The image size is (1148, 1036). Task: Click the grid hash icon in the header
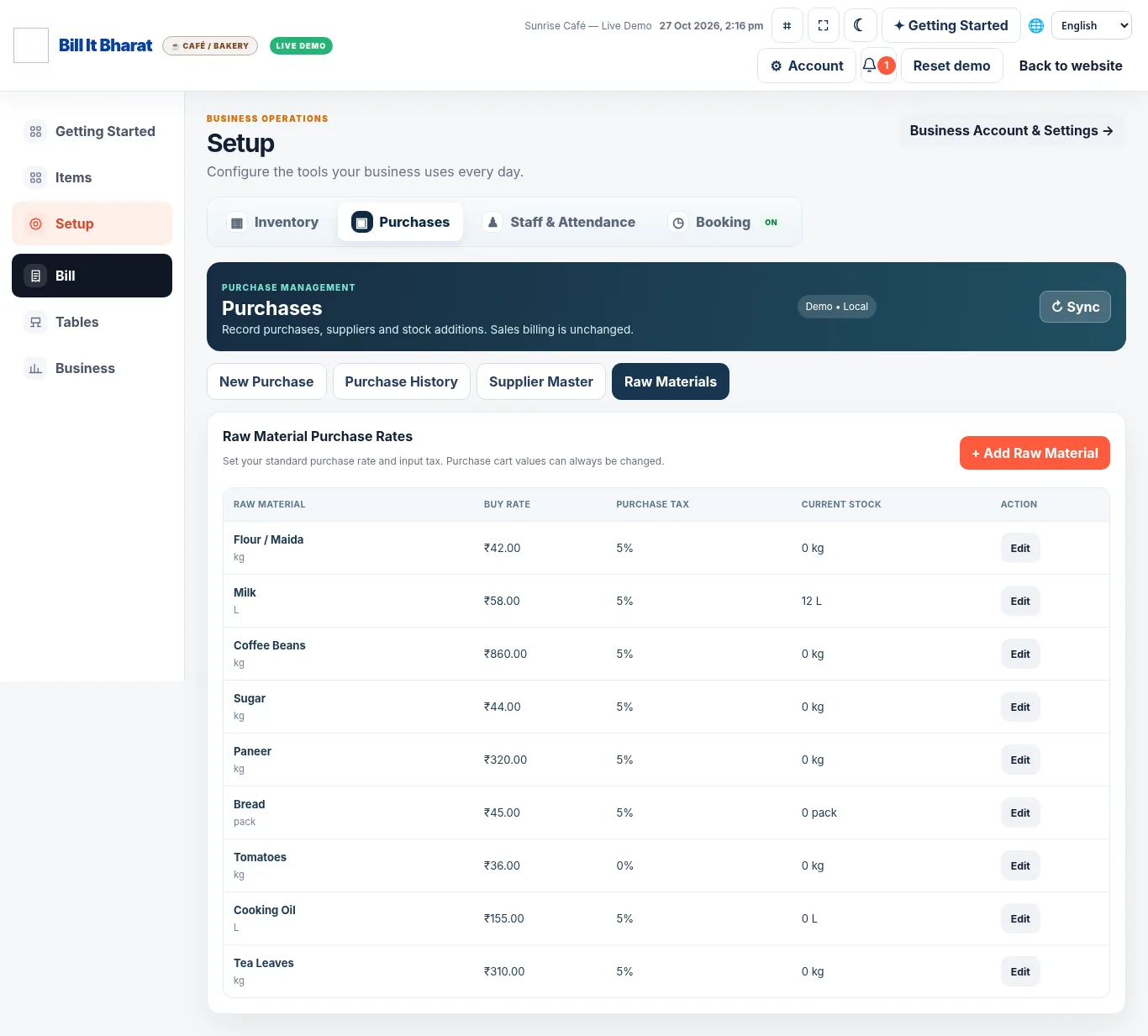click(x=787, y=25)
